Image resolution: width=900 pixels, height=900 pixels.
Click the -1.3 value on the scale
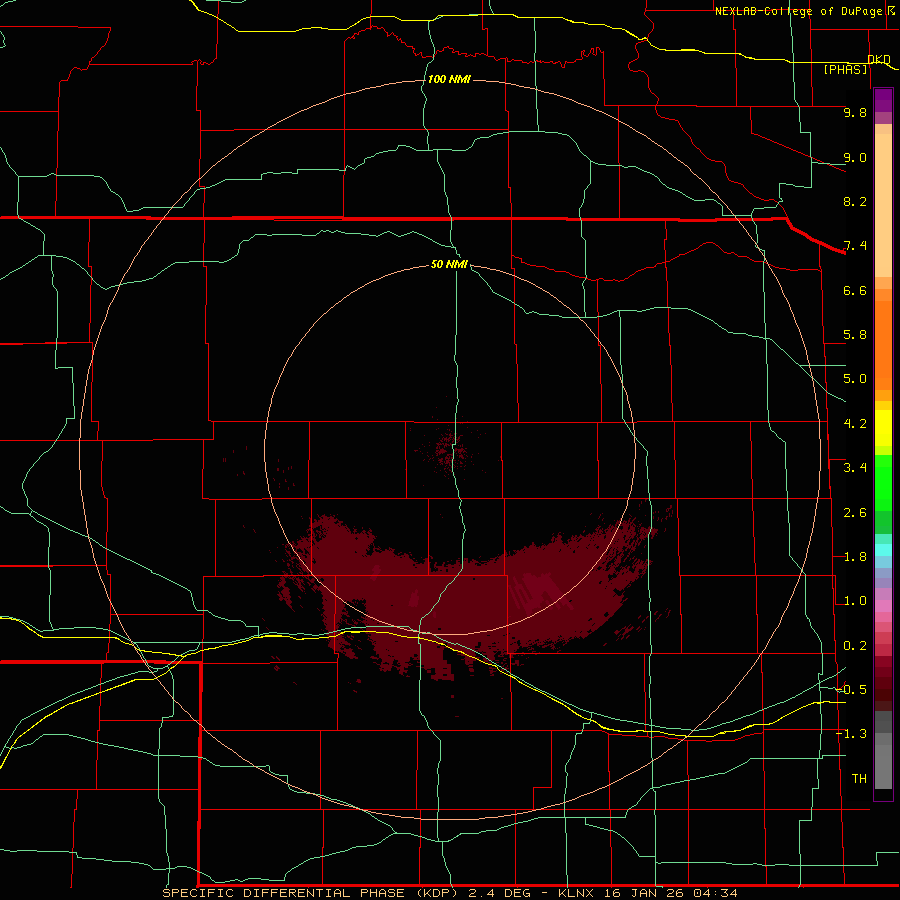pyautogui.click(x=851, y=734)
